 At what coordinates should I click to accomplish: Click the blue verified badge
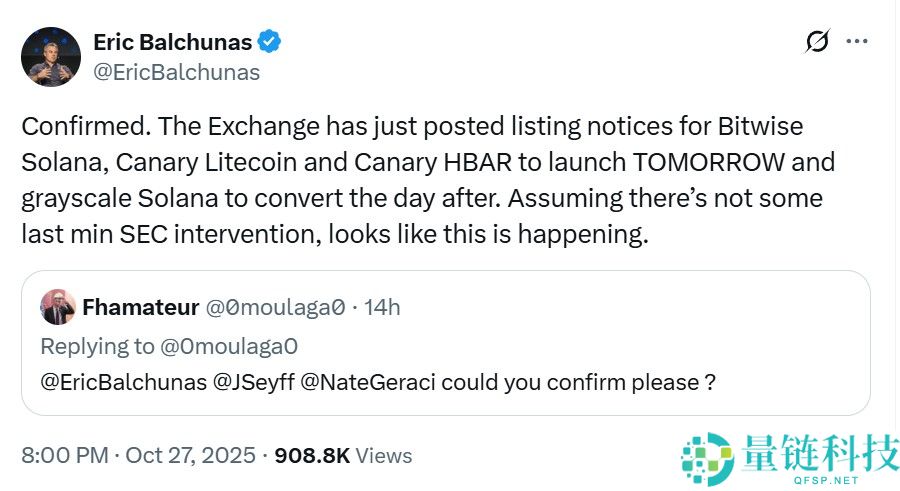click(270, 42)
